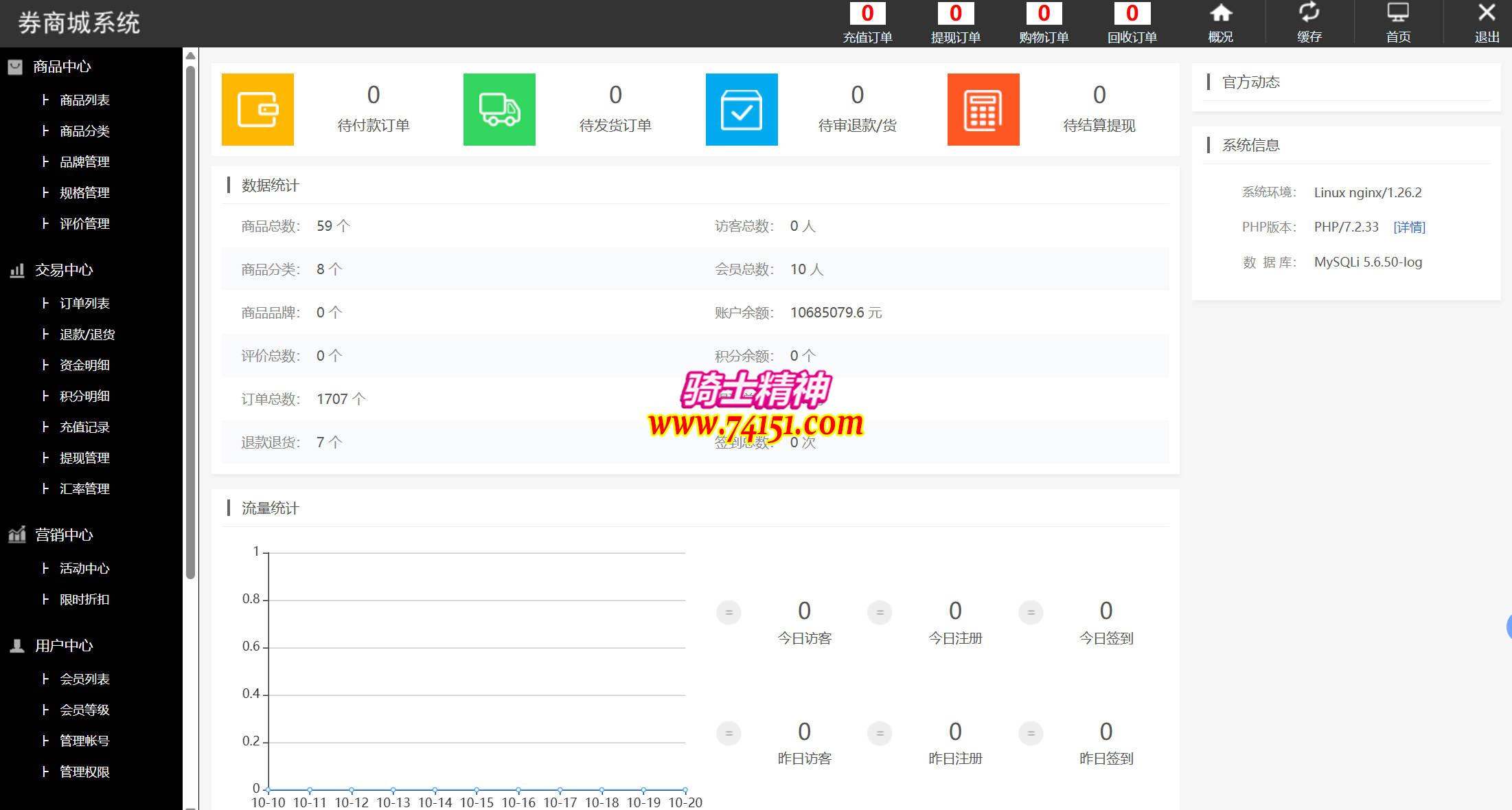Click the 退出 logout X icon
Viewport: 1512px width, 810px height.
(x=1486, y=14)
